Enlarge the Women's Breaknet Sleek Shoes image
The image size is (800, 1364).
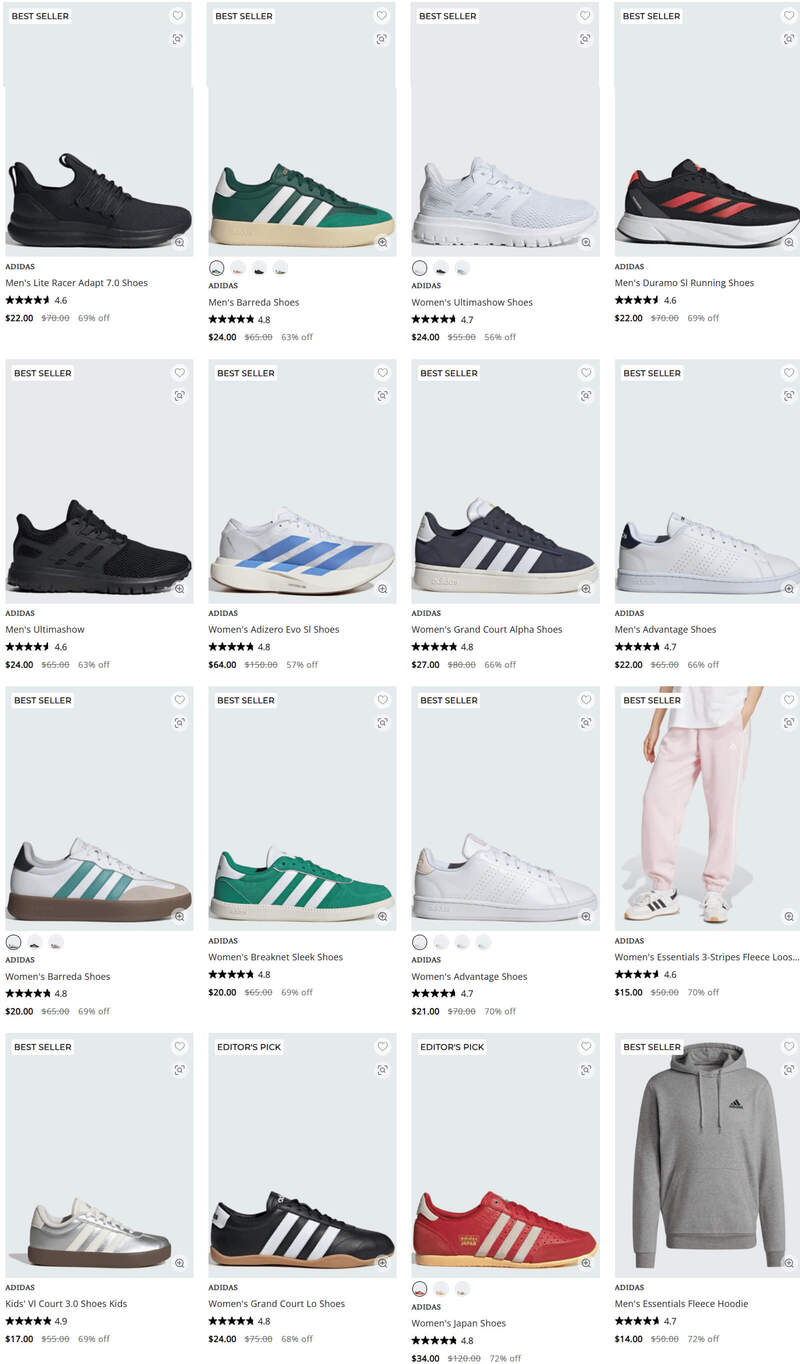pyautogui.click(x=382, y=916)
